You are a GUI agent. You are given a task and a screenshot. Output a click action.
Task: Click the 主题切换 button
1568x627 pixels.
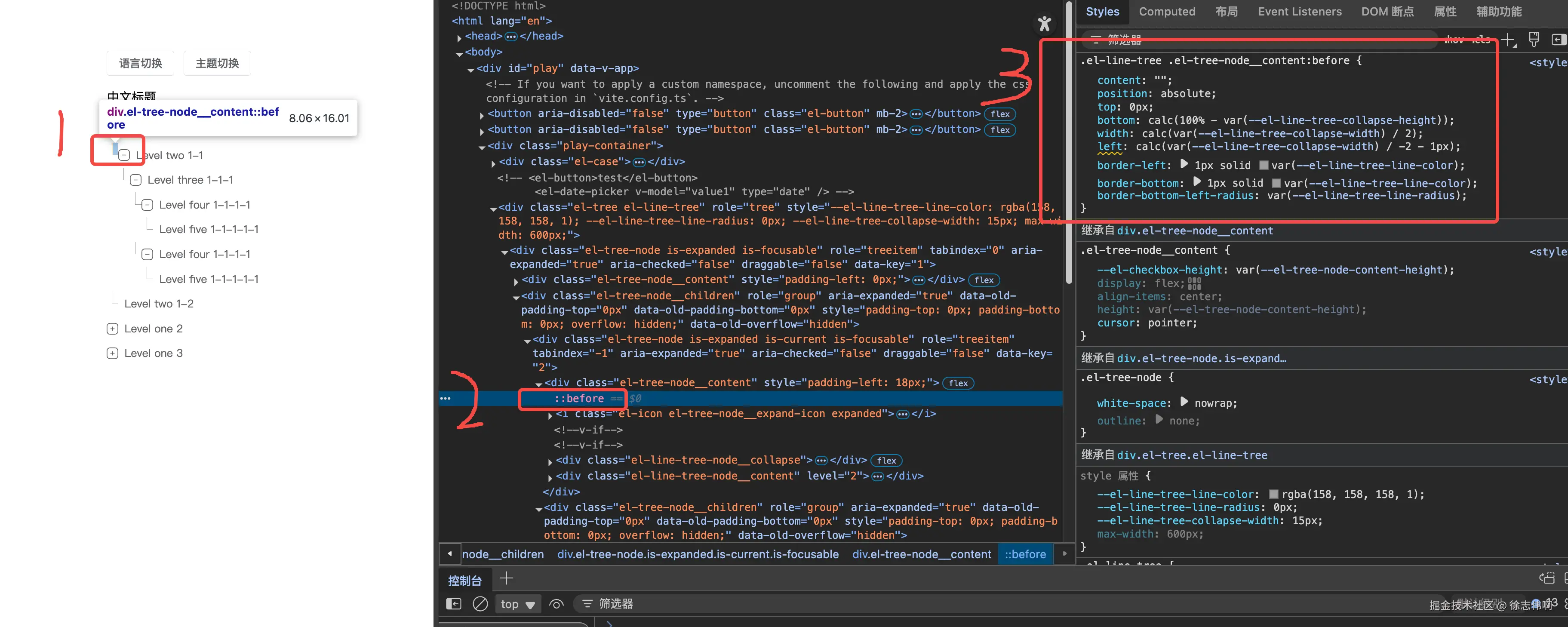217,63
